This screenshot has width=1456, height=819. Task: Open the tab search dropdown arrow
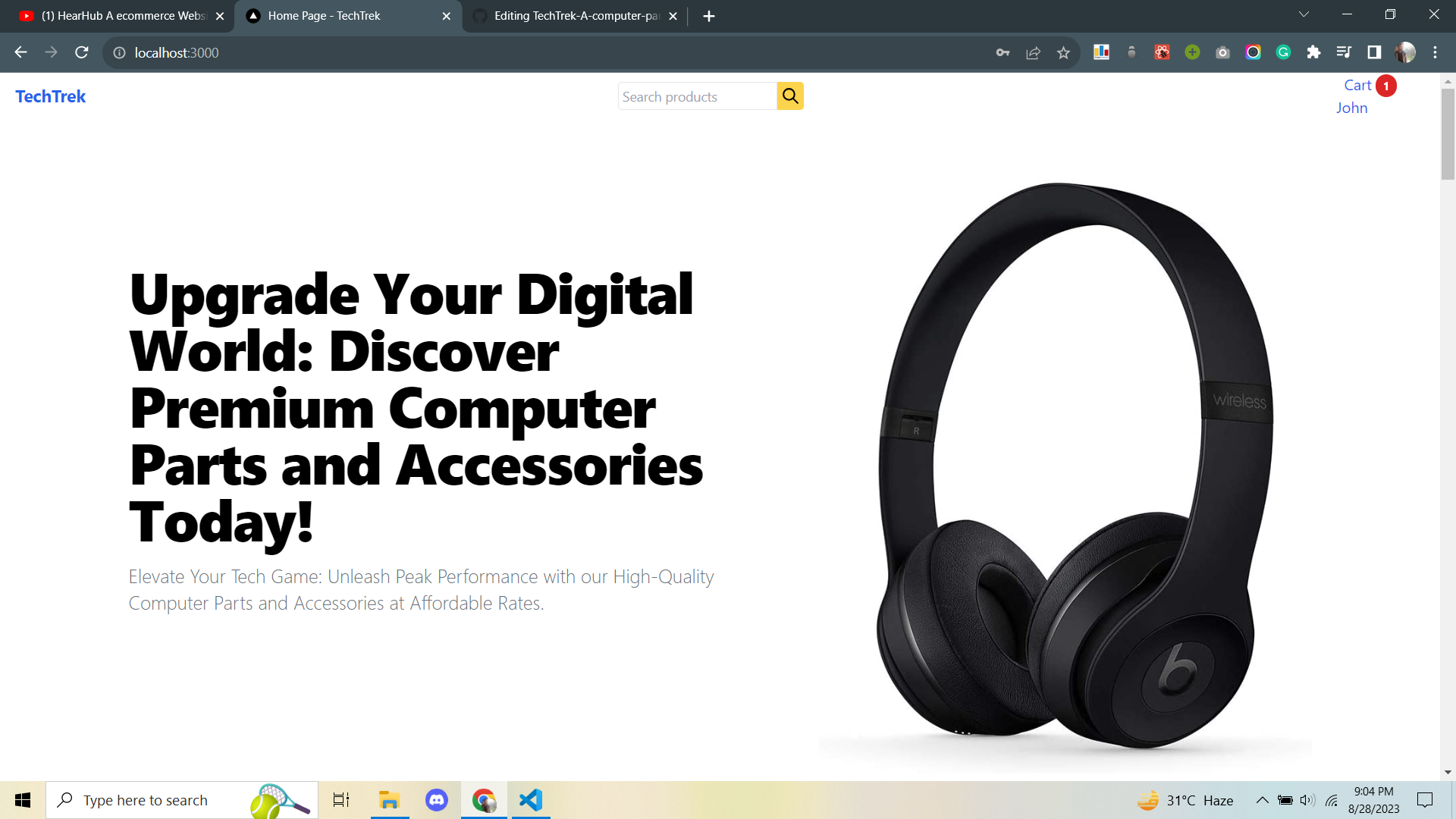coord(1304,14)
